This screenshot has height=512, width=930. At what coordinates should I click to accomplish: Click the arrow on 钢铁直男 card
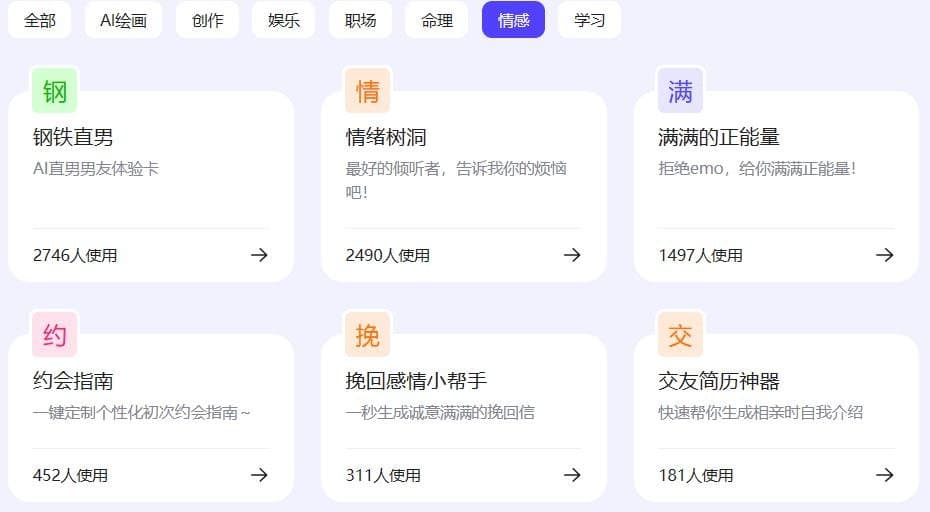tap(259, 255)
